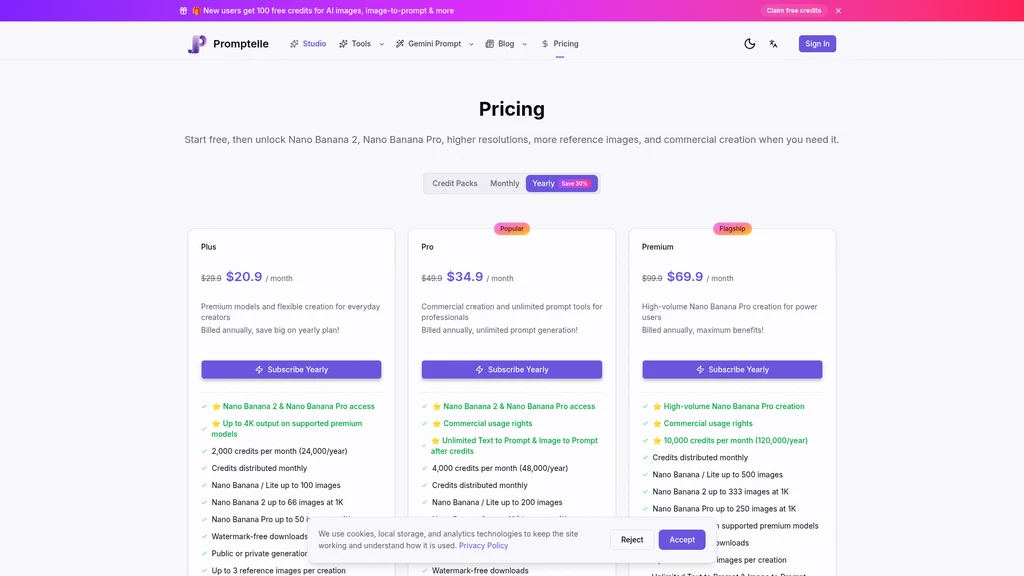This screenshot has width=1024, height=576.
Task: Click checkmark beside 2,000 credits per month
Action: pos(204,451)
